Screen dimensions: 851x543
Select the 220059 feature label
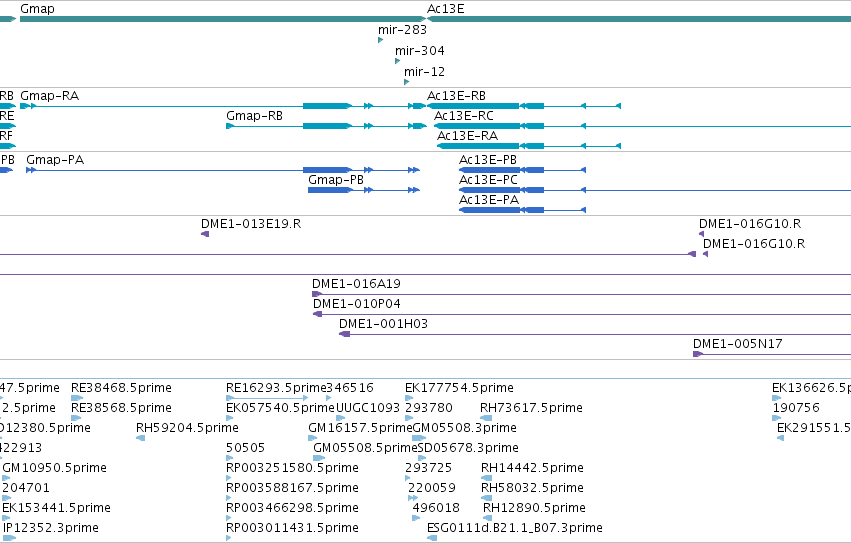tap(431, 488)
